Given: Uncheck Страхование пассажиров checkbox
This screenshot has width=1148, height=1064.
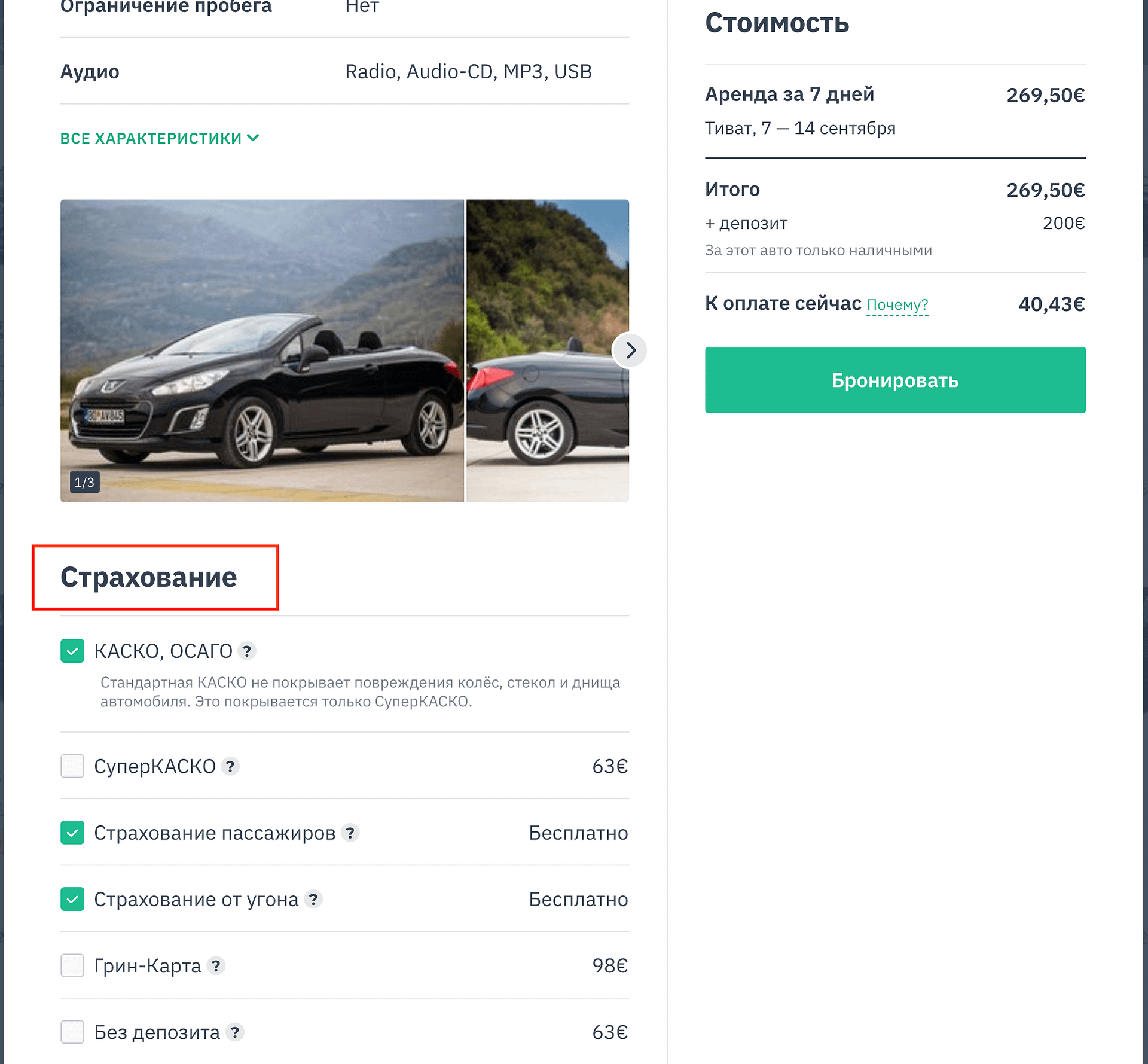Looking at the screenshot, I should point(72,833).
